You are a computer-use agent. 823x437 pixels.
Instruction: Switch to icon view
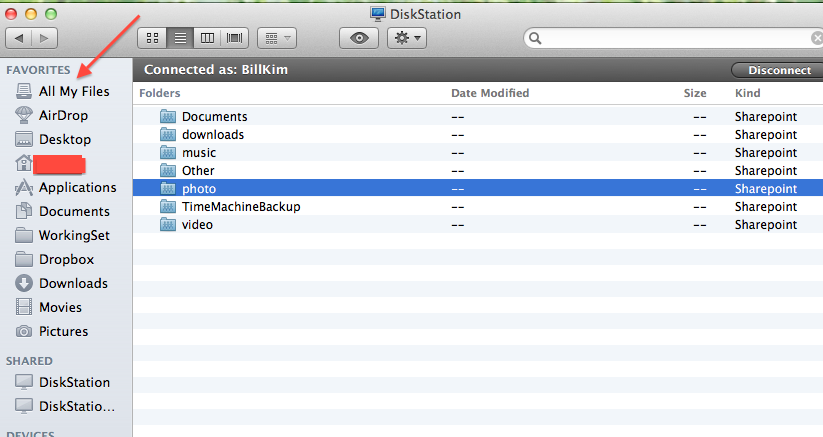click(152, 38)
